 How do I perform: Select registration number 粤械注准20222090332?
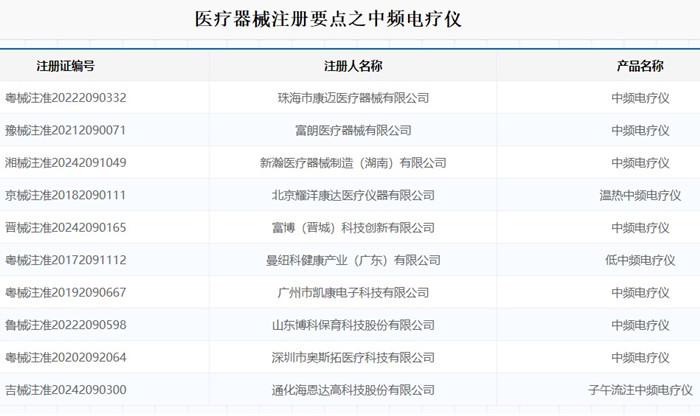(x=66, y=98)
